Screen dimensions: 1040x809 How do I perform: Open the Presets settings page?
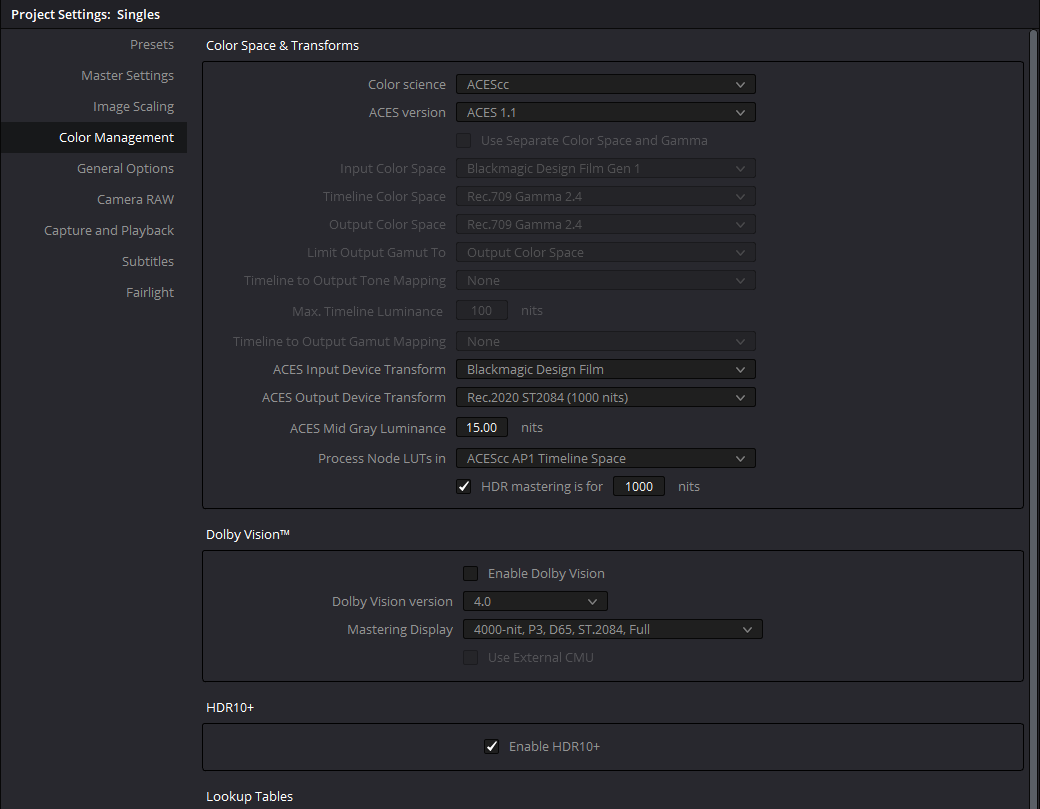click(x=152, y=44)
